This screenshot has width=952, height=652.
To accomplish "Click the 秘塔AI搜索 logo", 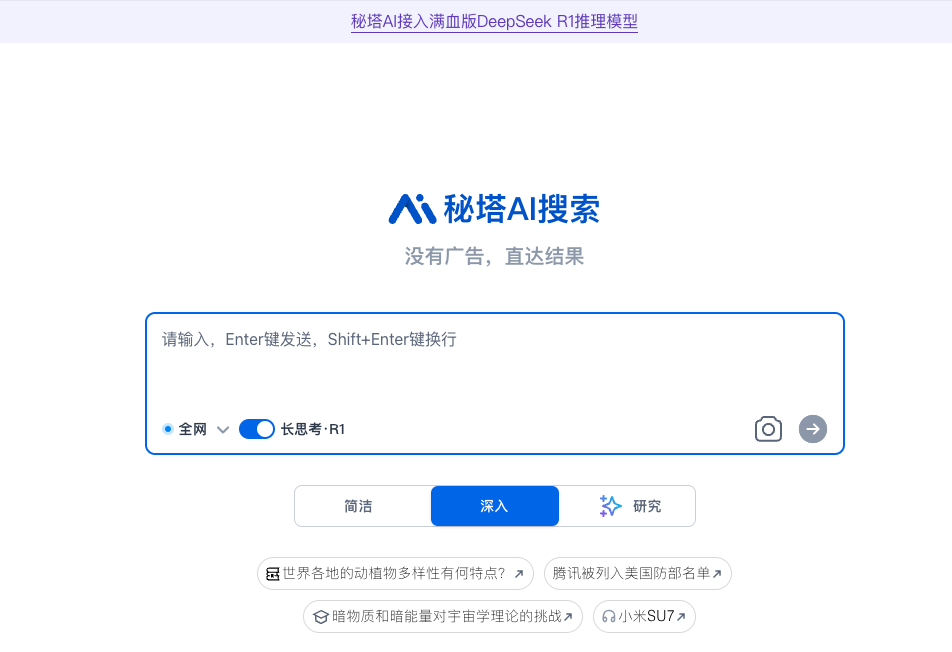I will (x=494, y=209).
